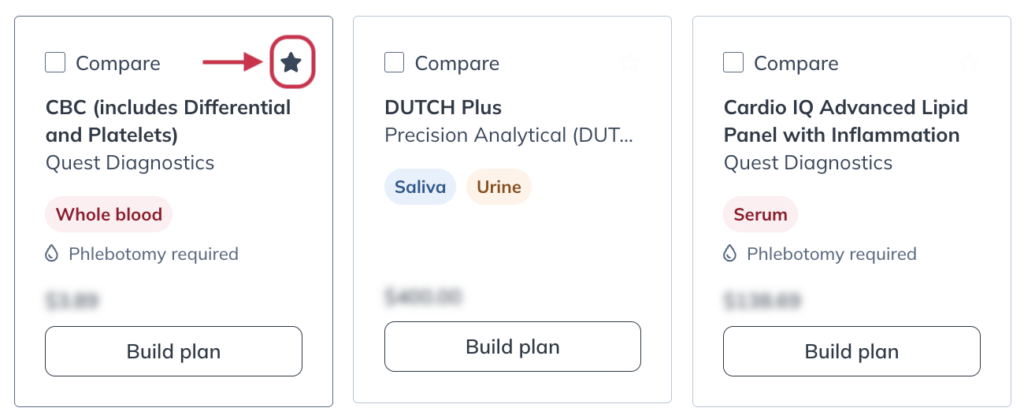Favorite the DUTCH Plus test with faint star
The width and height of the screenshot is (1024, 419).
coord(630,63)
